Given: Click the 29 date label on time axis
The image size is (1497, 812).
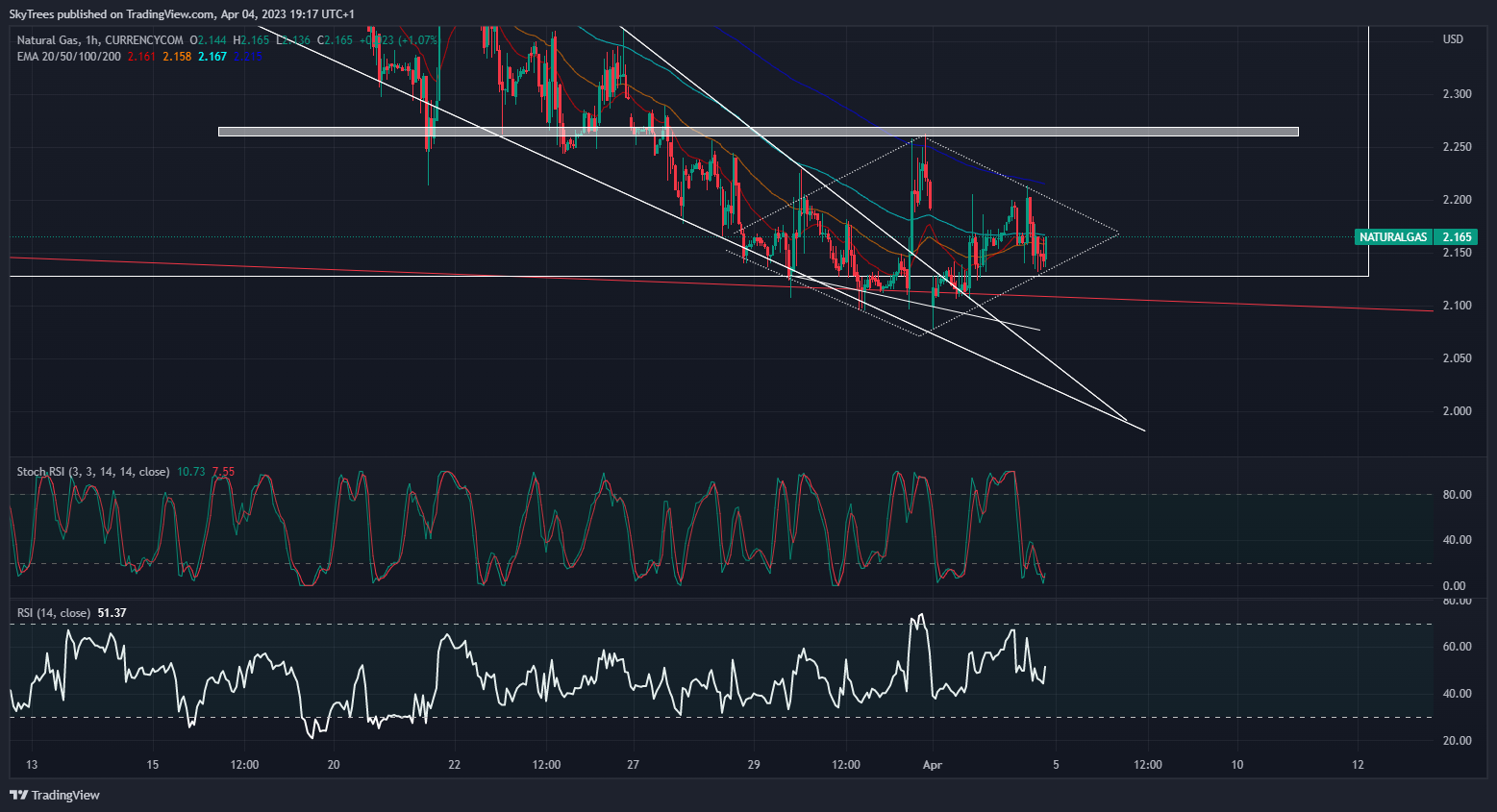Looking at the screenshot, I should point(754,765).
